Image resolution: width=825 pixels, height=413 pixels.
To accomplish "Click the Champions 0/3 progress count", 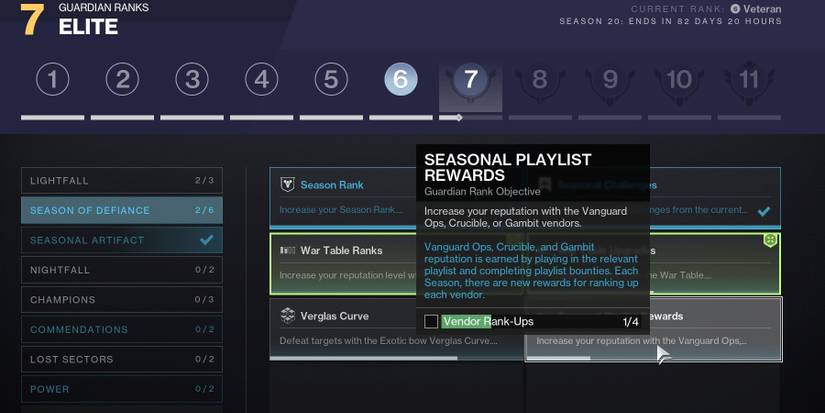I will (x=204, y=299).
